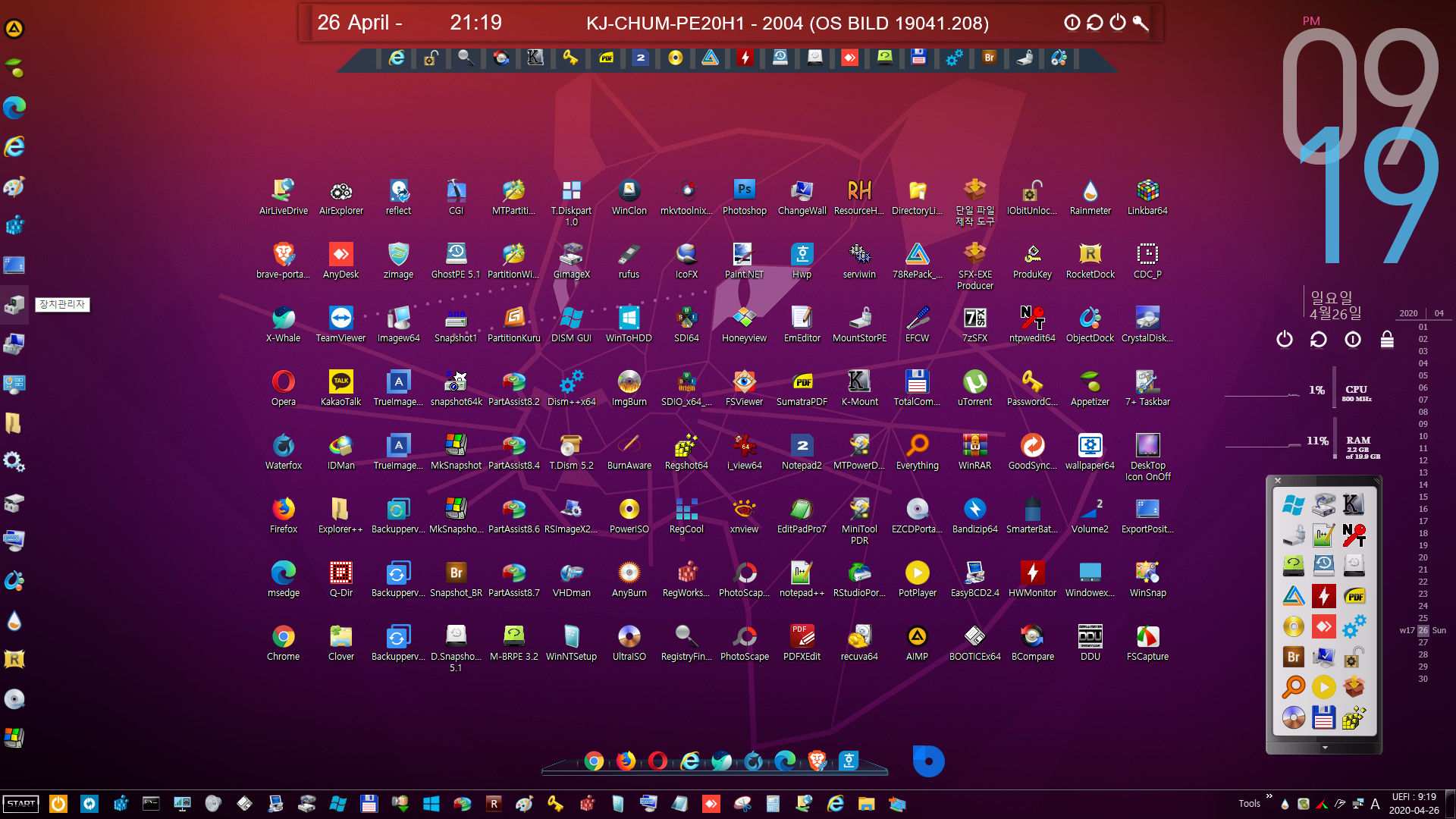The width and height of the screenshot is (1456, 819).
Task: Open the rufus desktop icon
Action: tap(629, 262)
